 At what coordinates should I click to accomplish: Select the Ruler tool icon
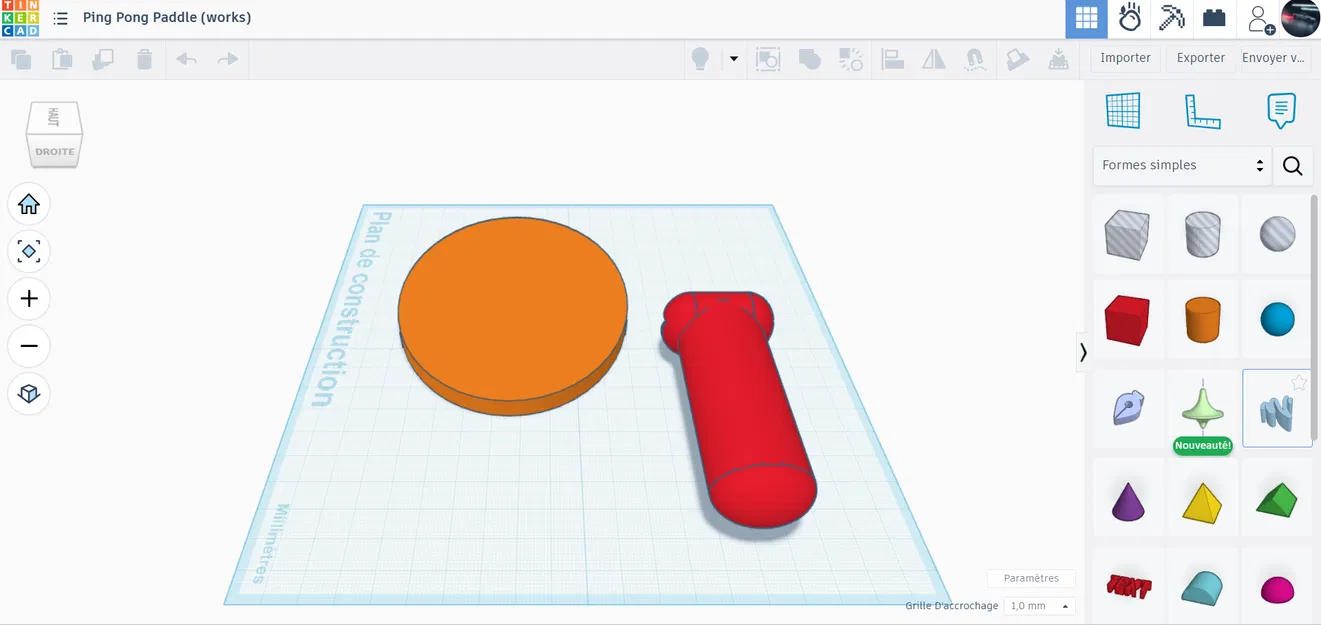tap(1202, 112)
